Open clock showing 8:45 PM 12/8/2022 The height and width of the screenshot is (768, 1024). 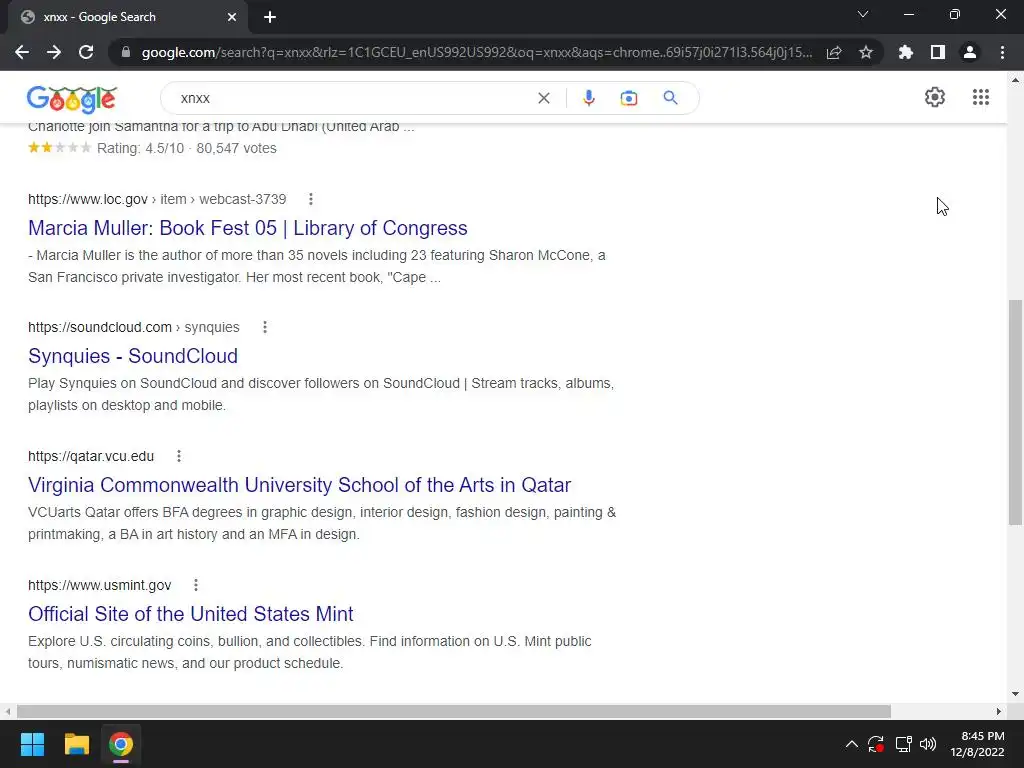(x=977, y=744)
